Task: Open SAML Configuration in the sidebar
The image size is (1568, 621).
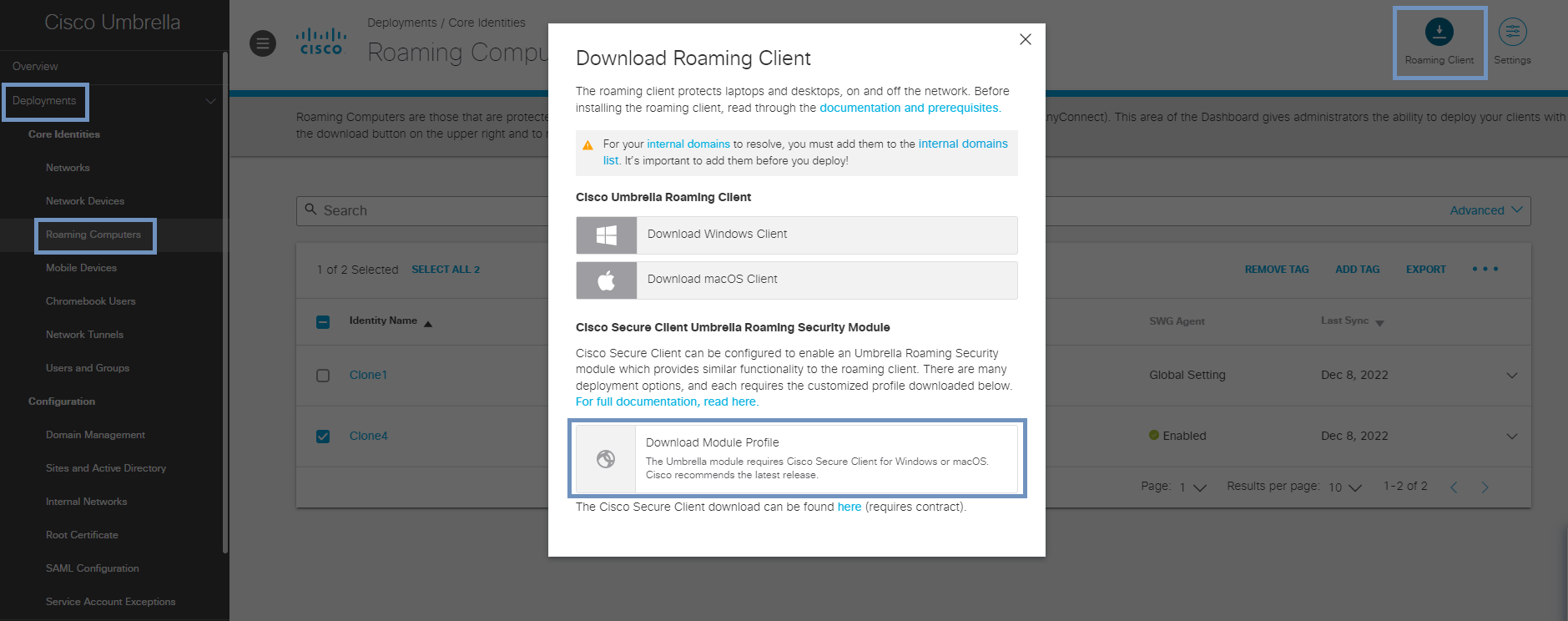Action: 93,568
